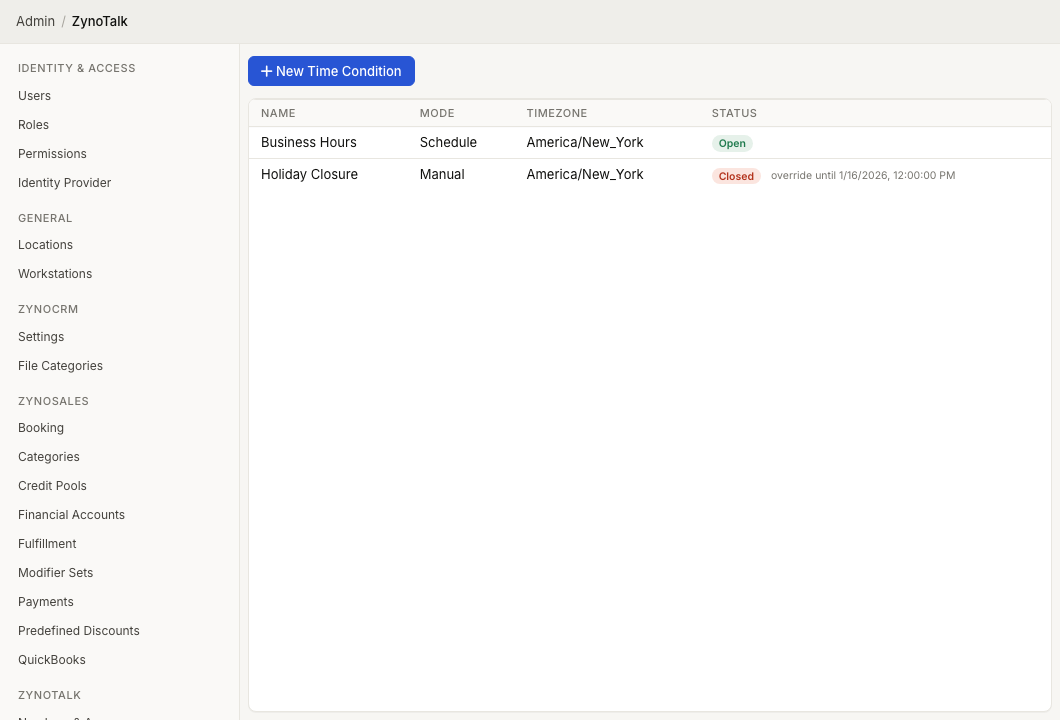
Task: Click the GENERAL section heading
Action: tap(45, 218)
